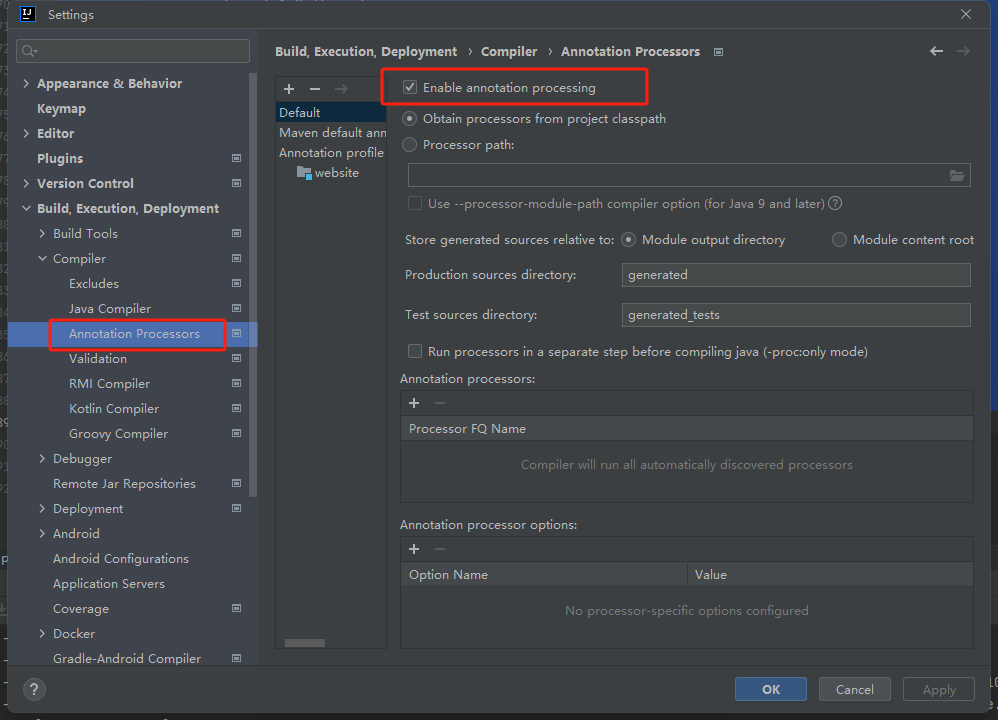Disable the Enable annotation processing checkbox
The height and width of the screenshot is (720, 998).
point(409,87)
